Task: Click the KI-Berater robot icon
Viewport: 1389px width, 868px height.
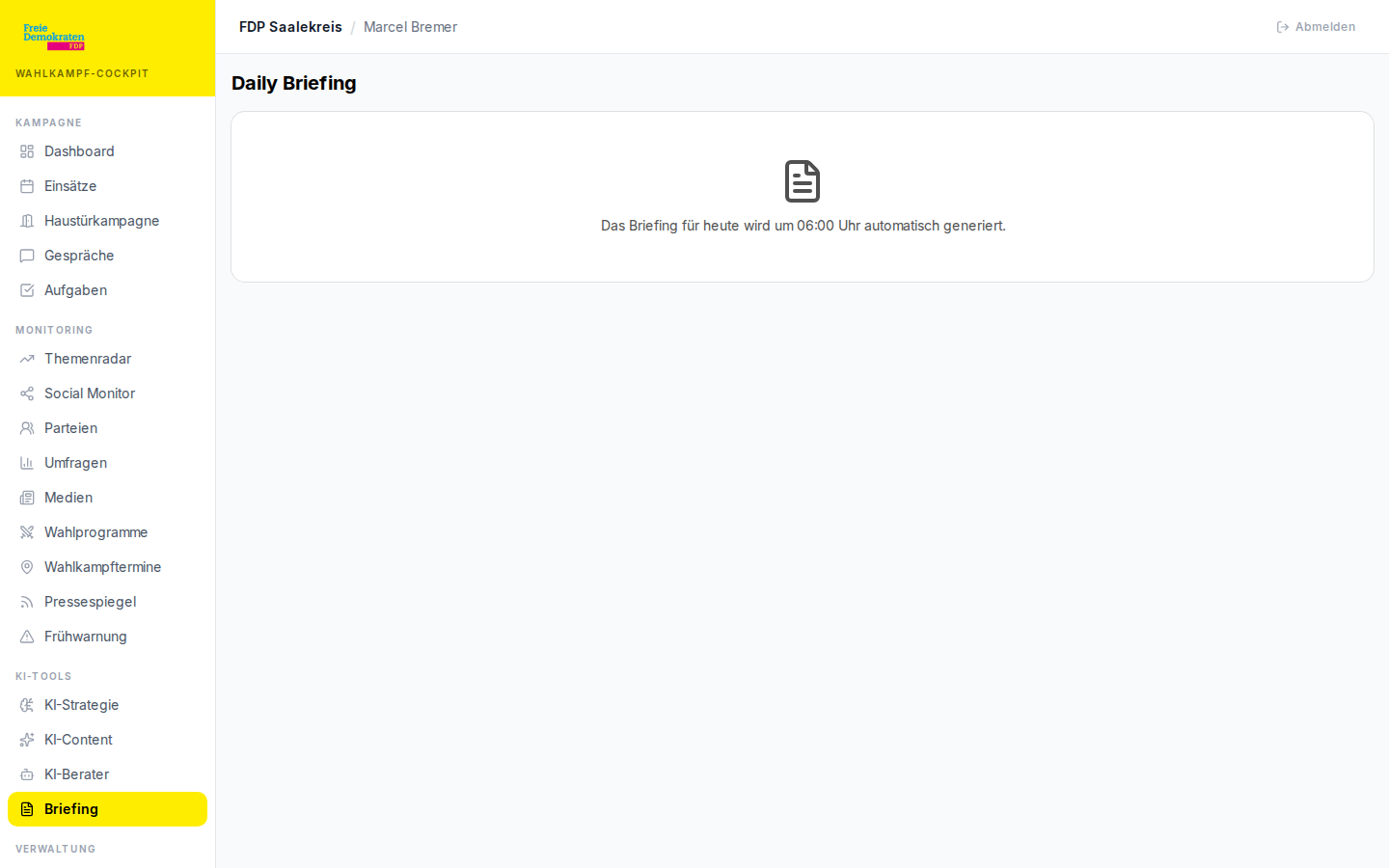Action: pyautogui.click(x=27, y=774)
